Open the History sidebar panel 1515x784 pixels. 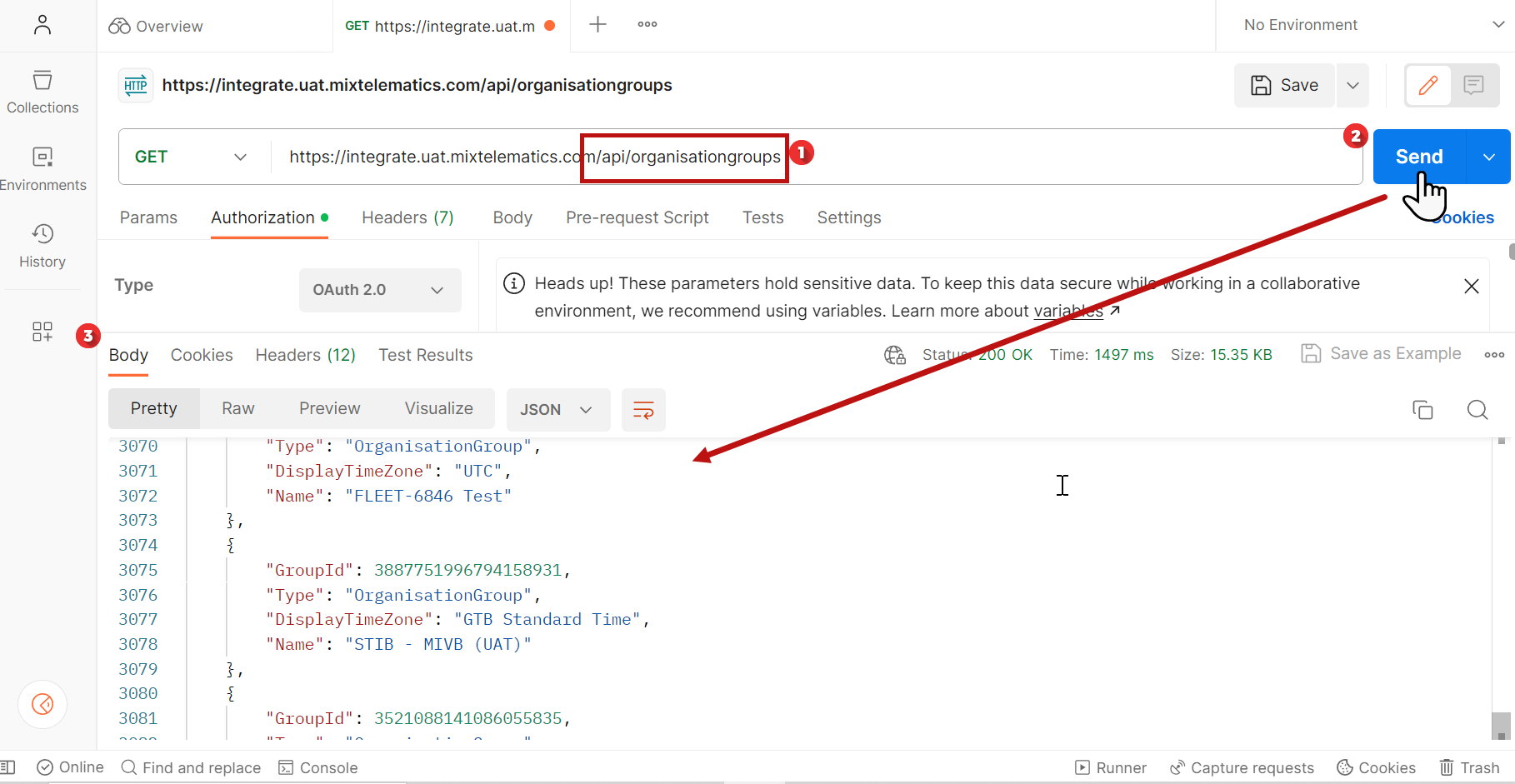[42, 246]
